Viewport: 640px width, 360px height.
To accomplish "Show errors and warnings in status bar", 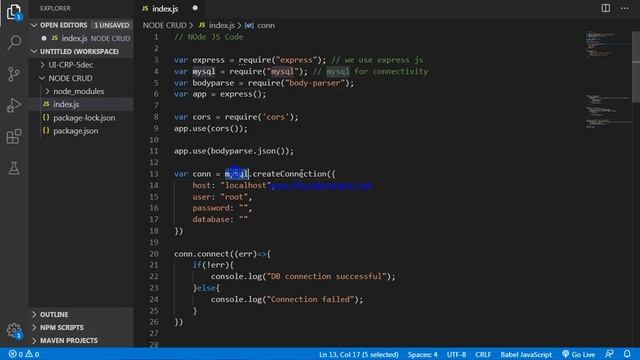I will [24, 354].
